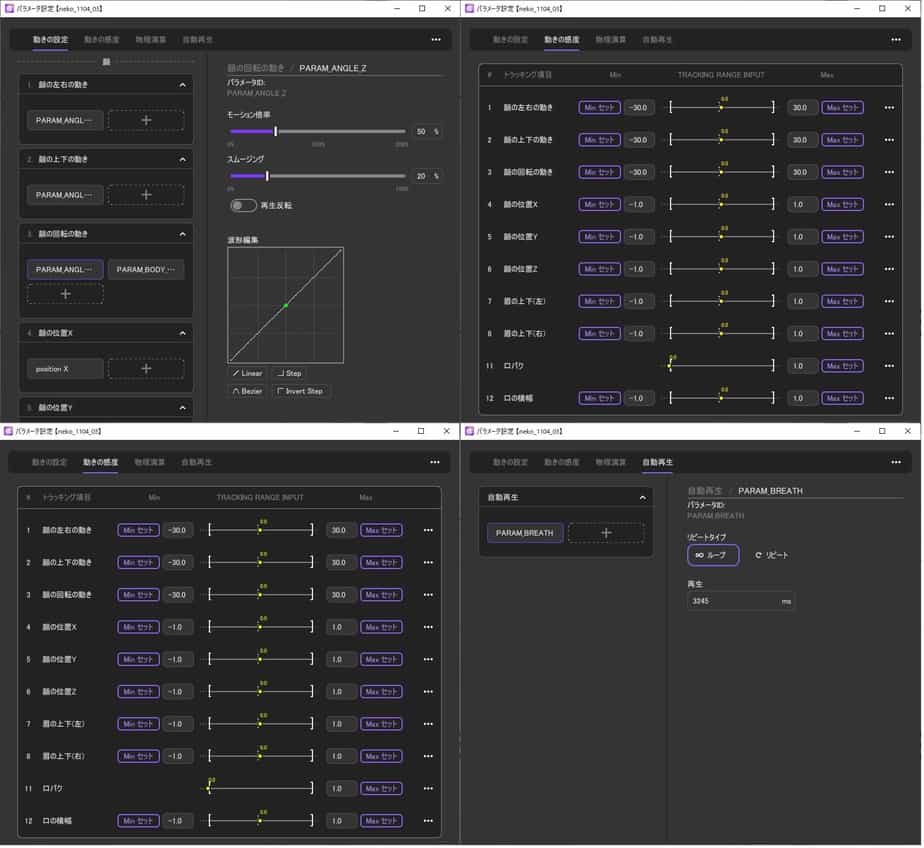This screenshot has height=848, width=924.
Task: Collapse the 顔の位置X section
Action: [183, 334]
